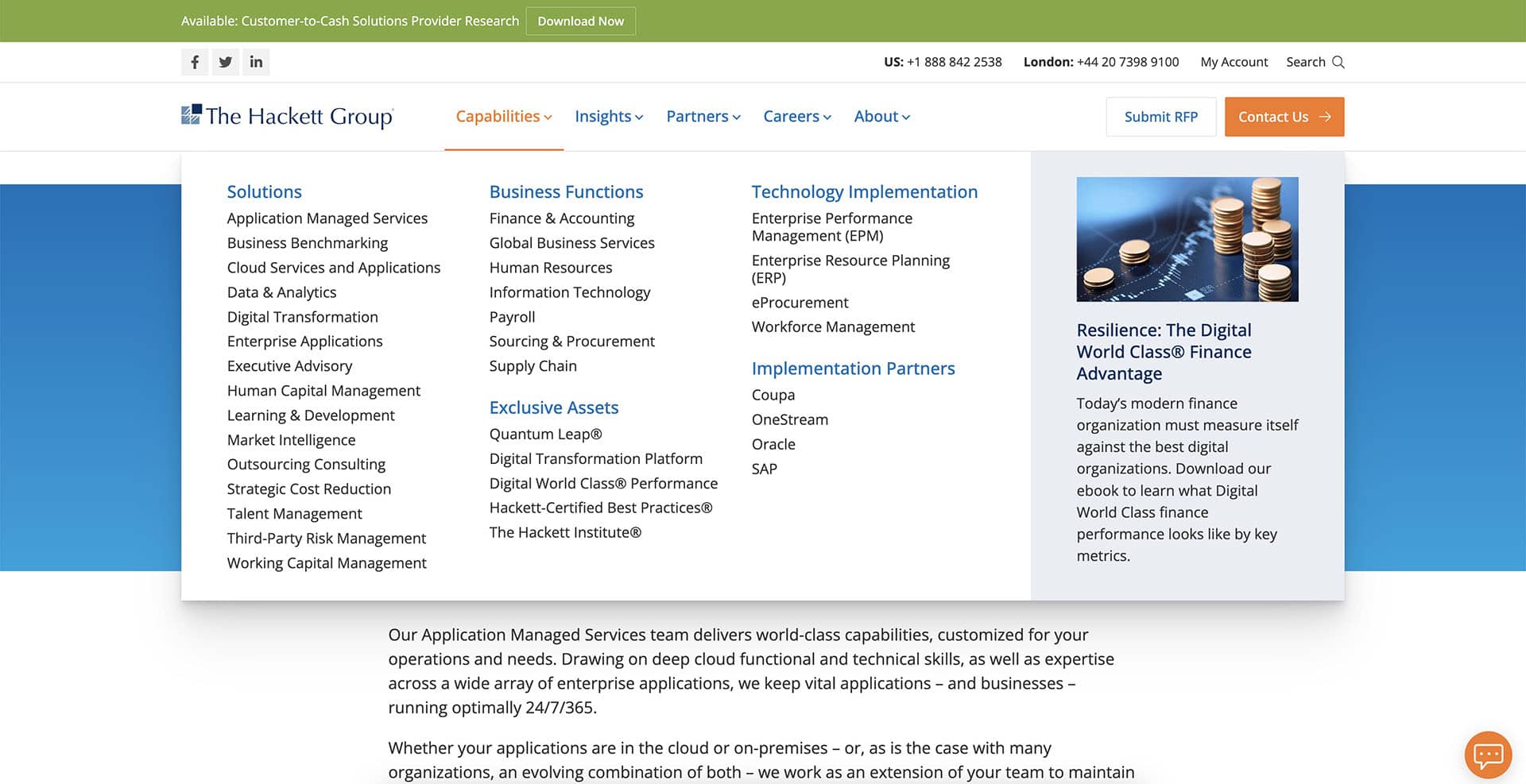Select Enterprise Applications
The height and width of the screenshot is (784, 1526).
(x=305, y=341)
